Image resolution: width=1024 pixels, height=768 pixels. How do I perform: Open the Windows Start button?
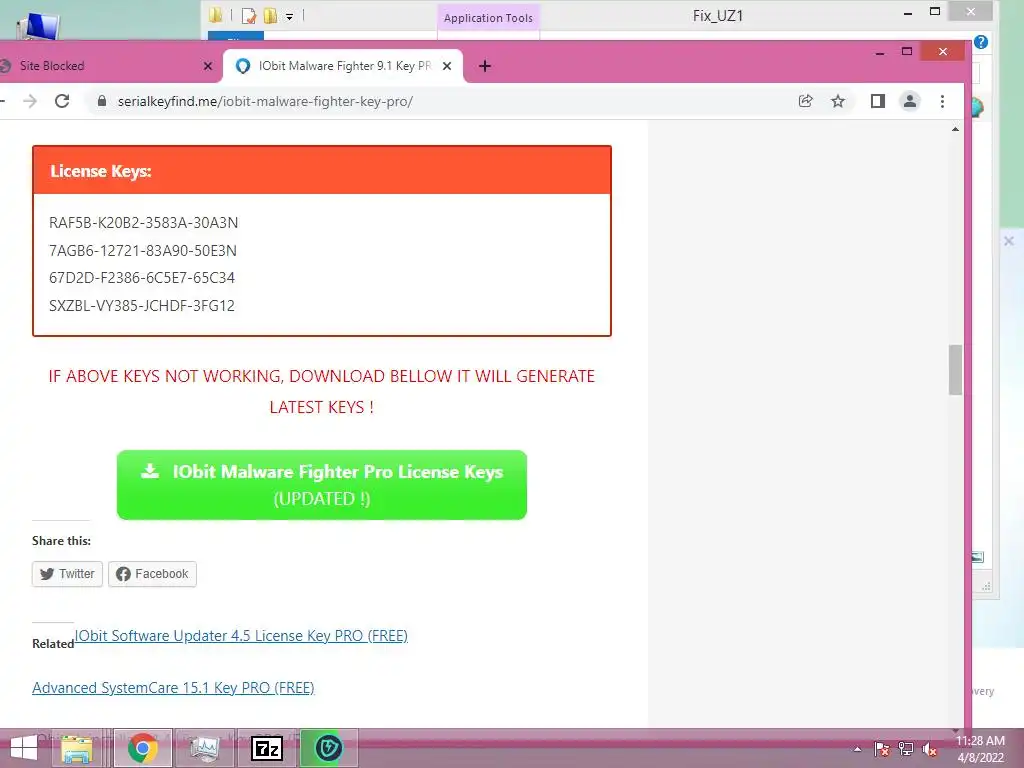point(24,748)
